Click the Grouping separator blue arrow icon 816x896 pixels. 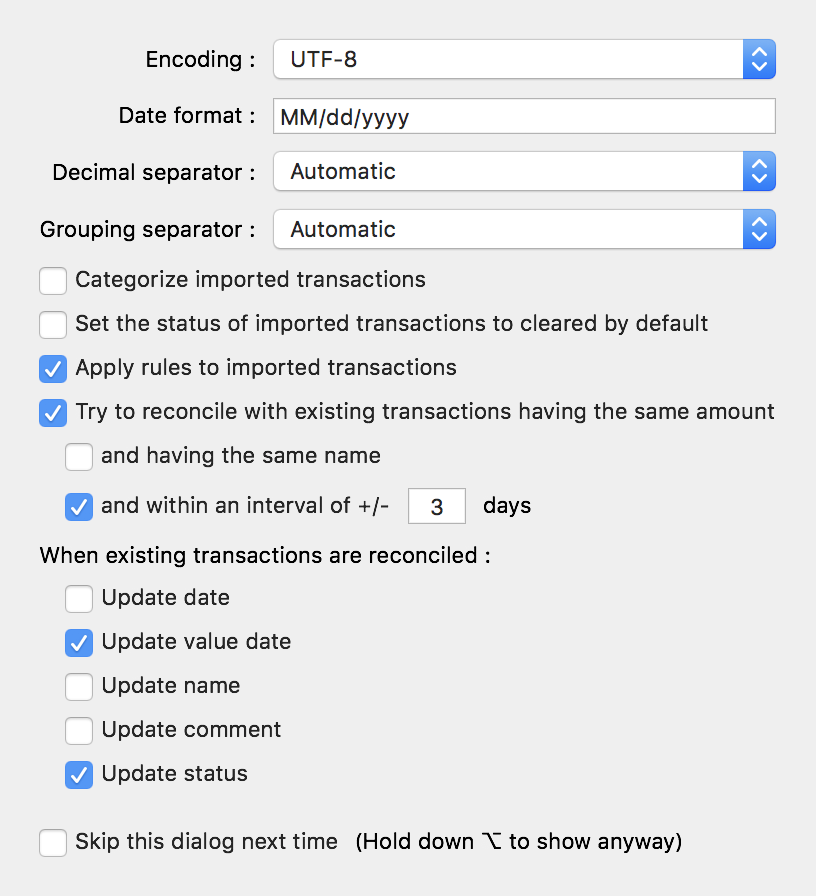(x=759, y=229)
